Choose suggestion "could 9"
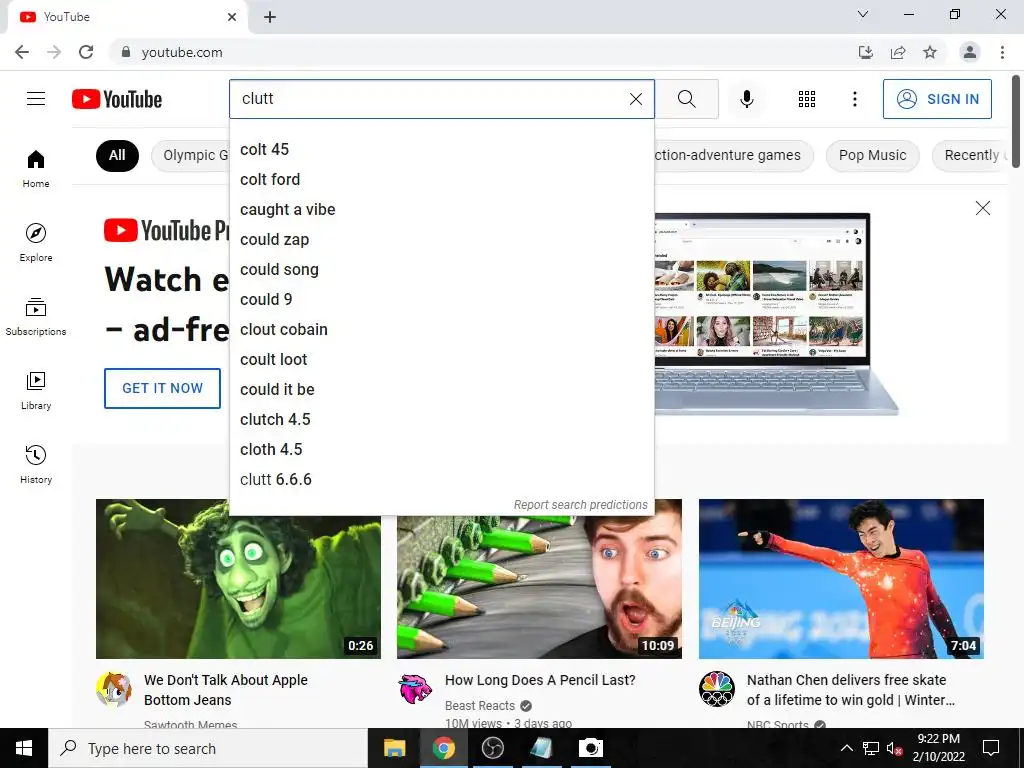This screenshot has height=768, width=1024. coord(441,300)
